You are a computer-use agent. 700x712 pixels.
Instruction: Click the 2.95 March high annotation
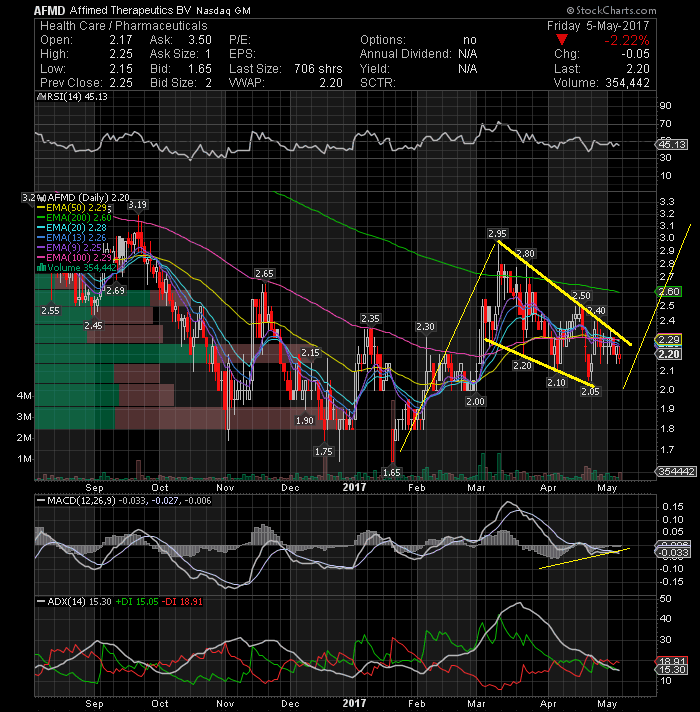pyautogui.click(x=497, y=234)
